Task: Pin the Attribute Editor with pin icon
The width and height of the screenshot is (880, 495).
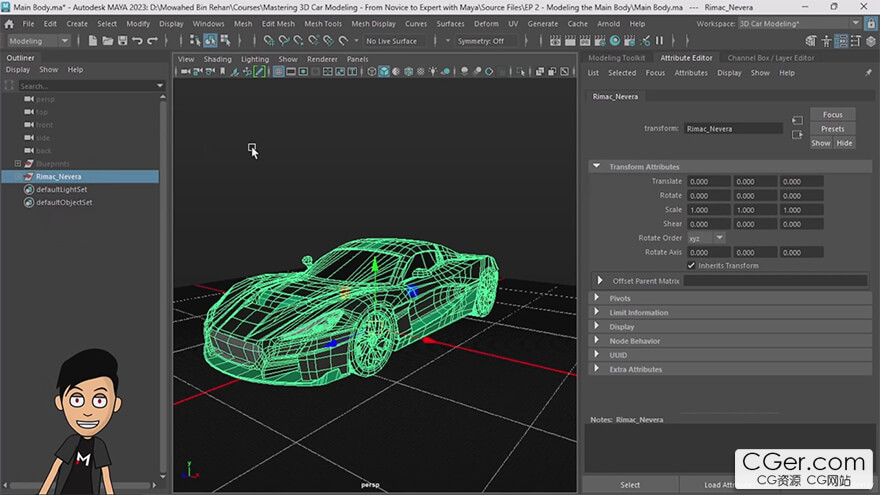Action: 868,73
